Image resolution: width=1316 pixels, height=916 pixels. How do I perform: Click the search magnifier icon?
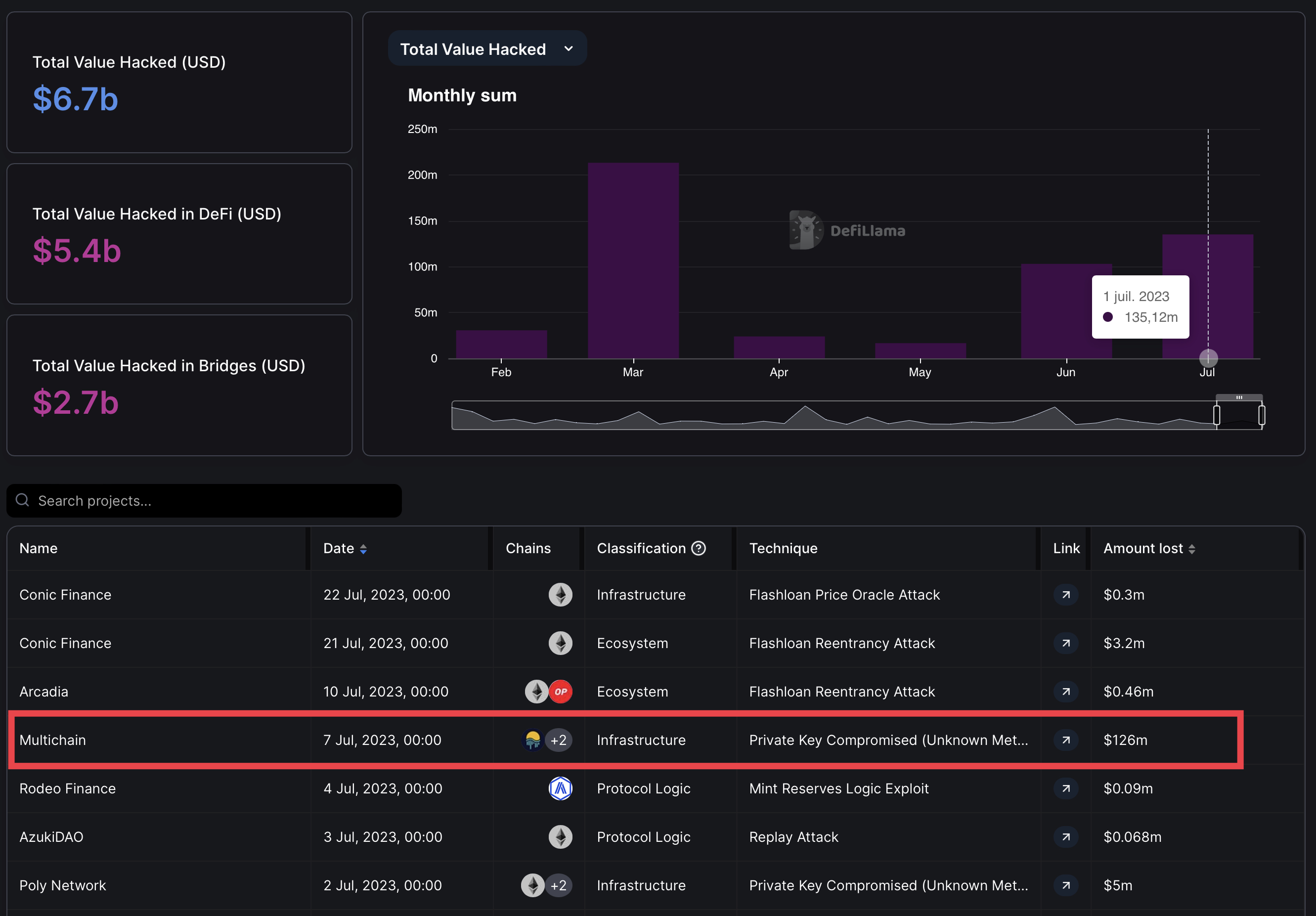(x=22, y=500)
